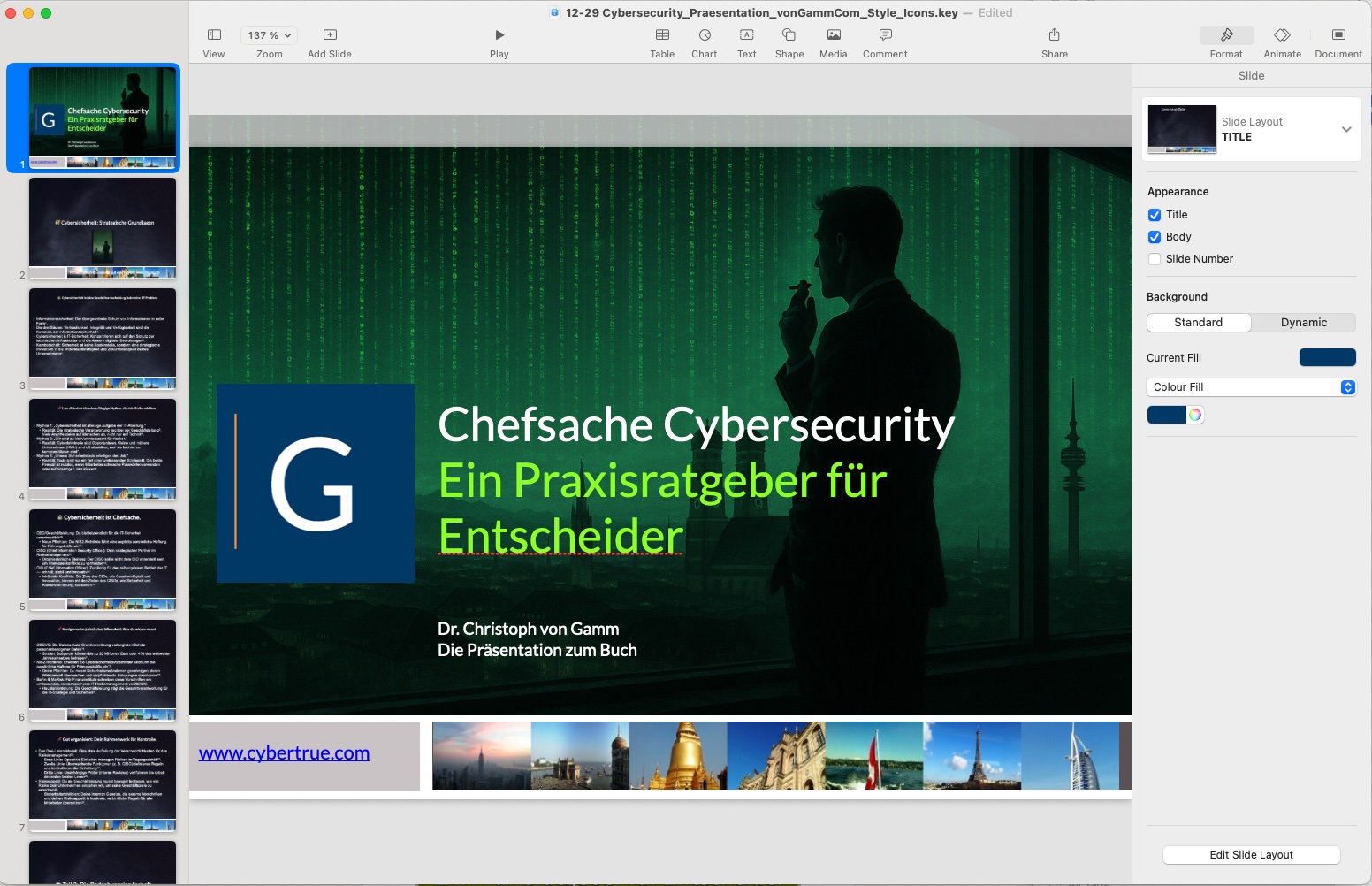Expand the Slide Layout chooser chevron
This screenshot has height=886, width=1372.
pyautogui.click(x=1346, y=129)
